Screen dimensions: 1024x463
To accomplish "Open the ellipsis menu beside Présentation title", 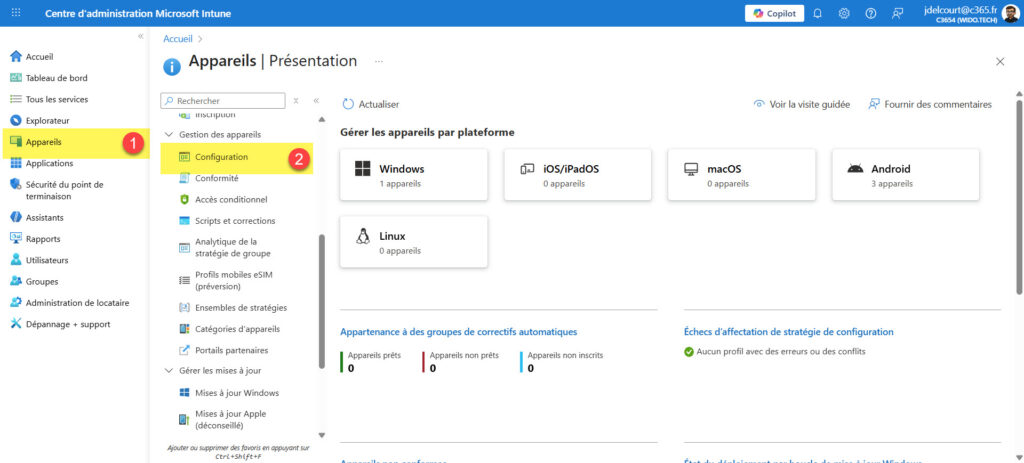I will pyautogui.click(x=379, y=62).
